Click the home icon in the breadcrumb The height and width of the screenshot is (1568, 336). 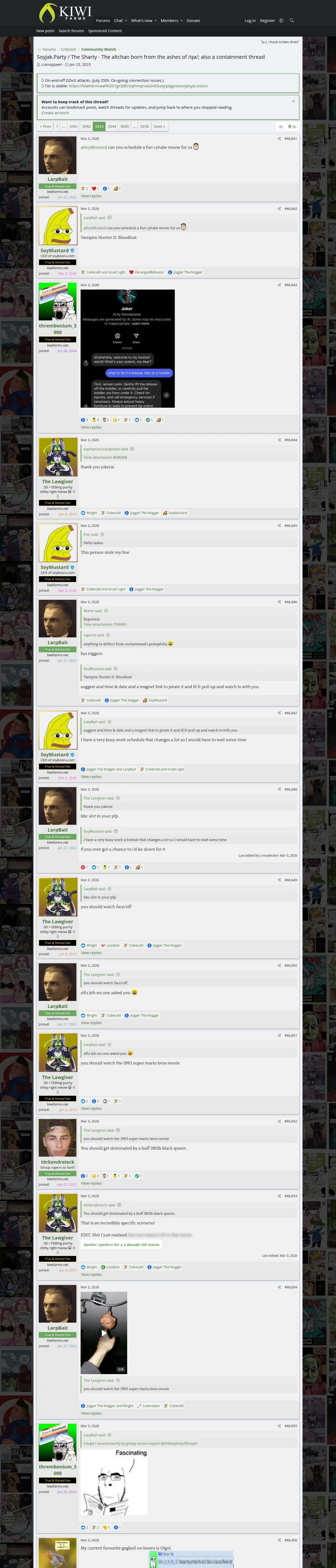pyautogui.click(x=39, y=49)
